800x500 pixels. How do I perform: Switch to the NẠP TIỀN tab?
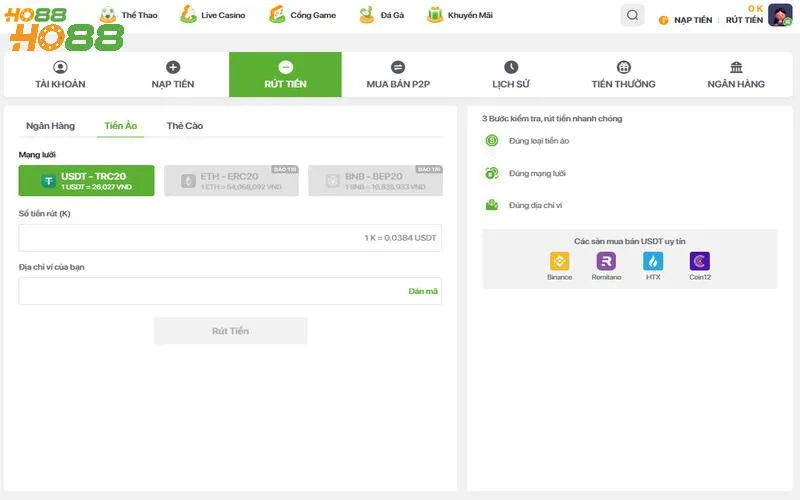173,74
